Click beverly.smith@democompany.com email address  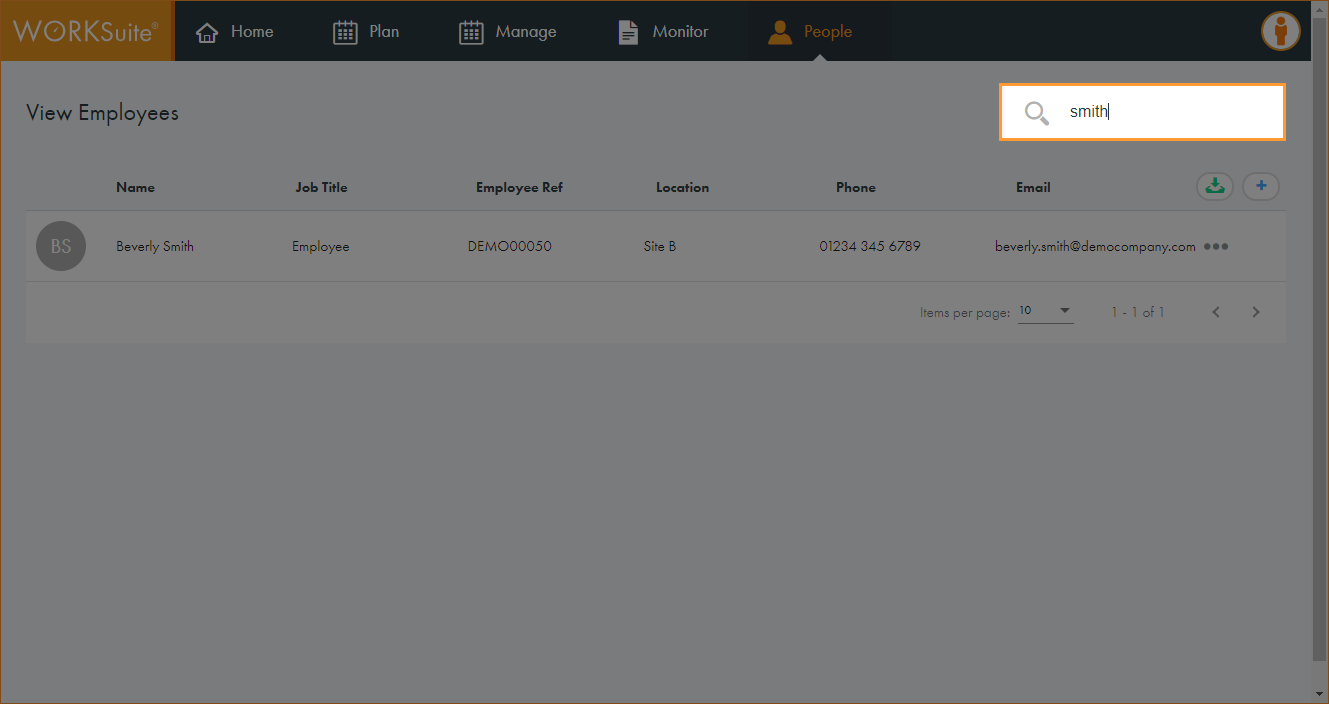pos(1095,246)
